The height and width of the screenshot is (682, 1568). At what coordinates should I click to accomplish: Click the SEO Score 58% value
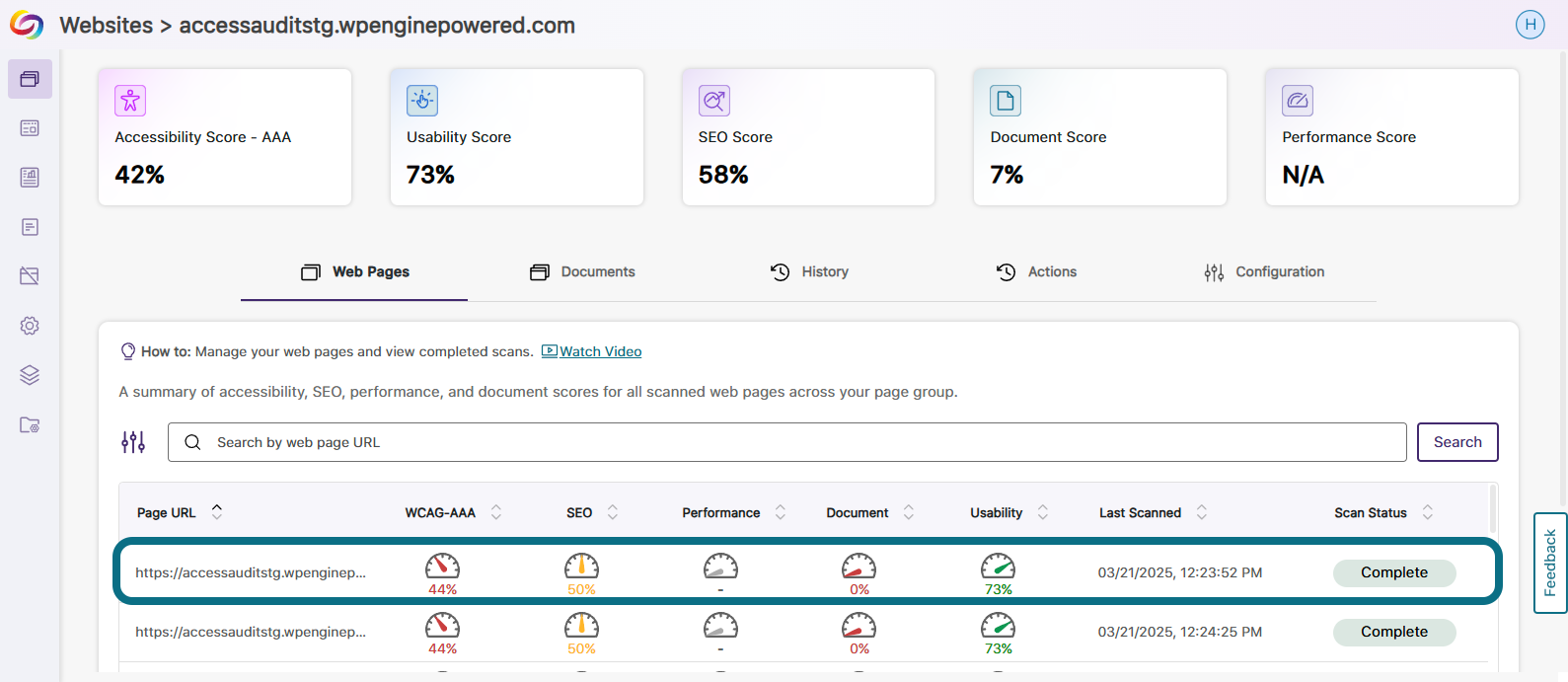coord(723,175)
